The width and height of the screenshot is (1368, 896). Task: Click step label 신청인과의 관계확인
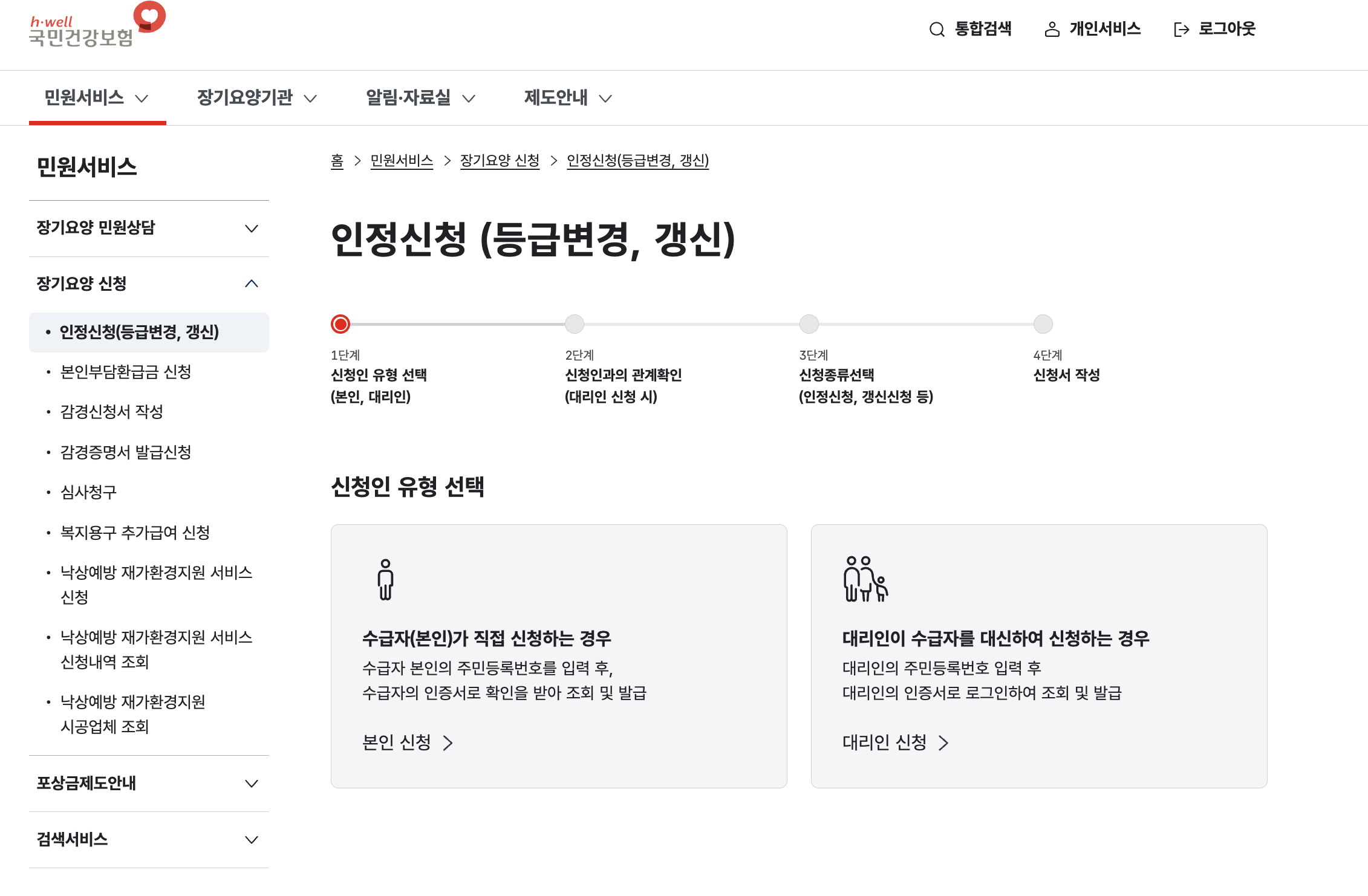click(624, 375)
